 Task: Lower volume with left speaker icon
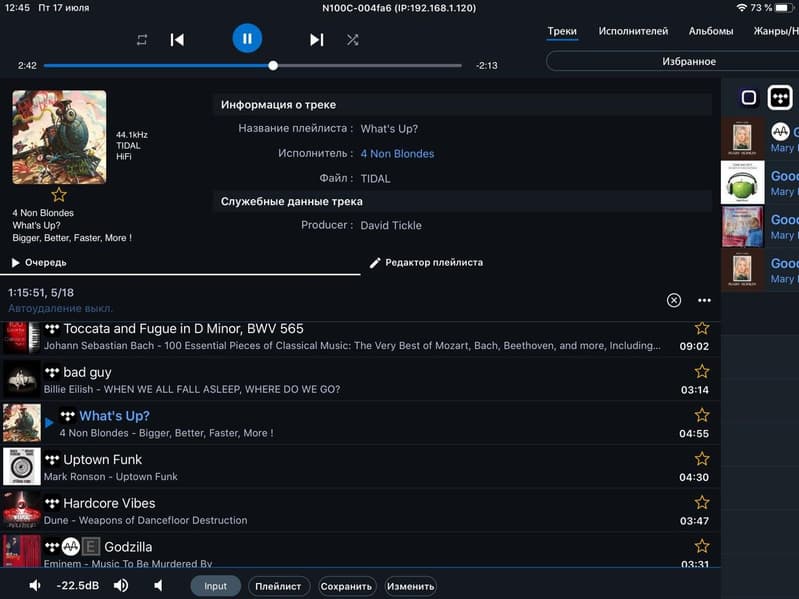pyautogui.click(x=35, y=586)
